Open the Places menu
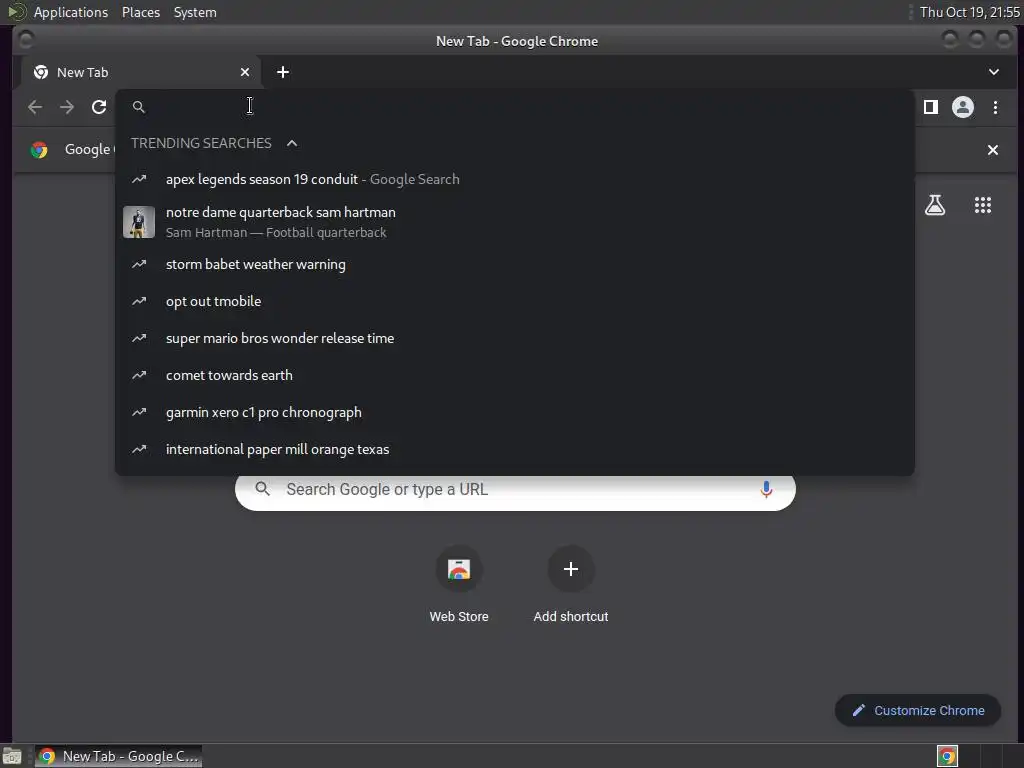Viewport: 1024px width, 768px height. (x=141, y=12)
